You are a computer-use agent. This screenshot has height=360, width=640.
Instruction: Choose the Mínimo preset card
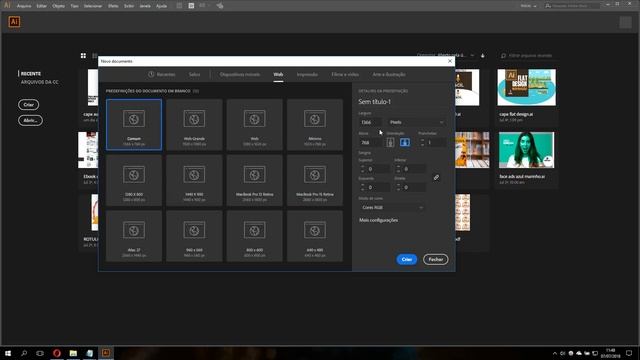[x=315, y=124]
